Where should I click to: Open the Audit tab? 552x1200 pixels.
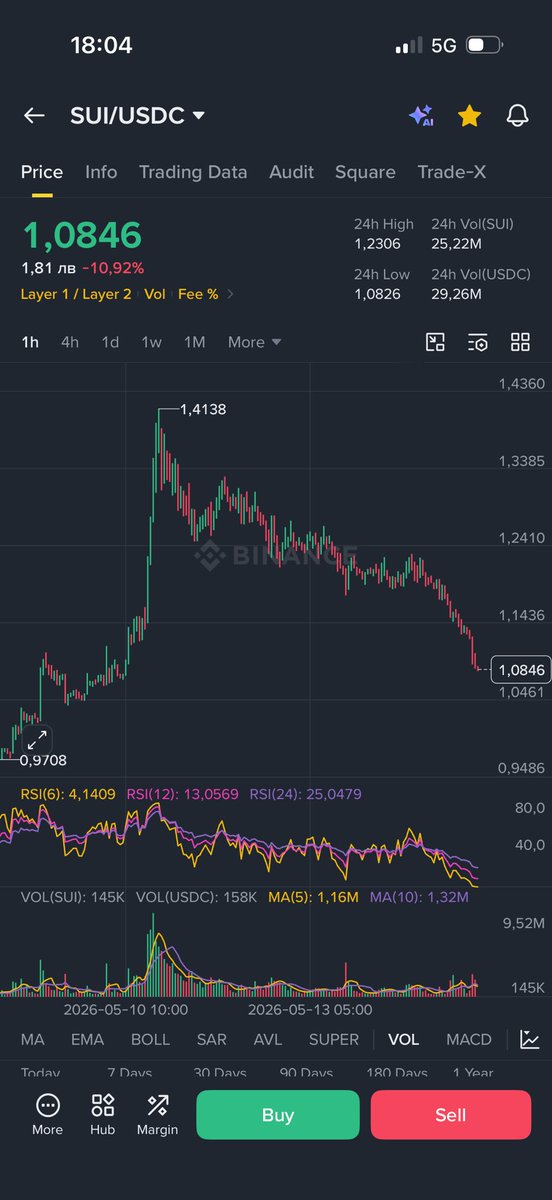(x=291, y=172)
